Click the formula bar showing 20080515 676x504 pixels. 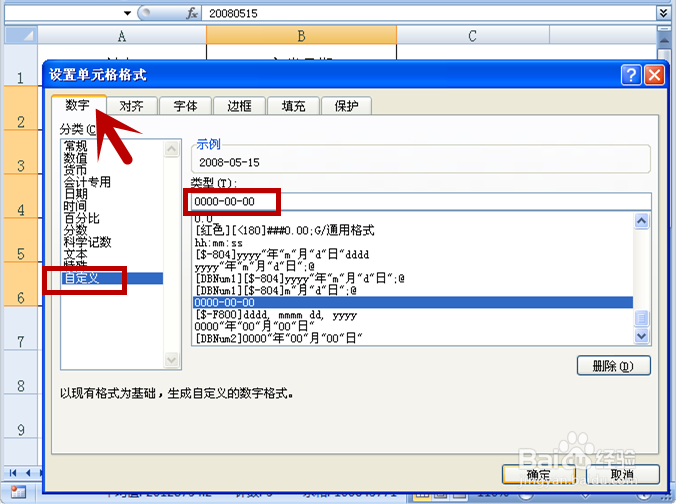tap(429, 13)
